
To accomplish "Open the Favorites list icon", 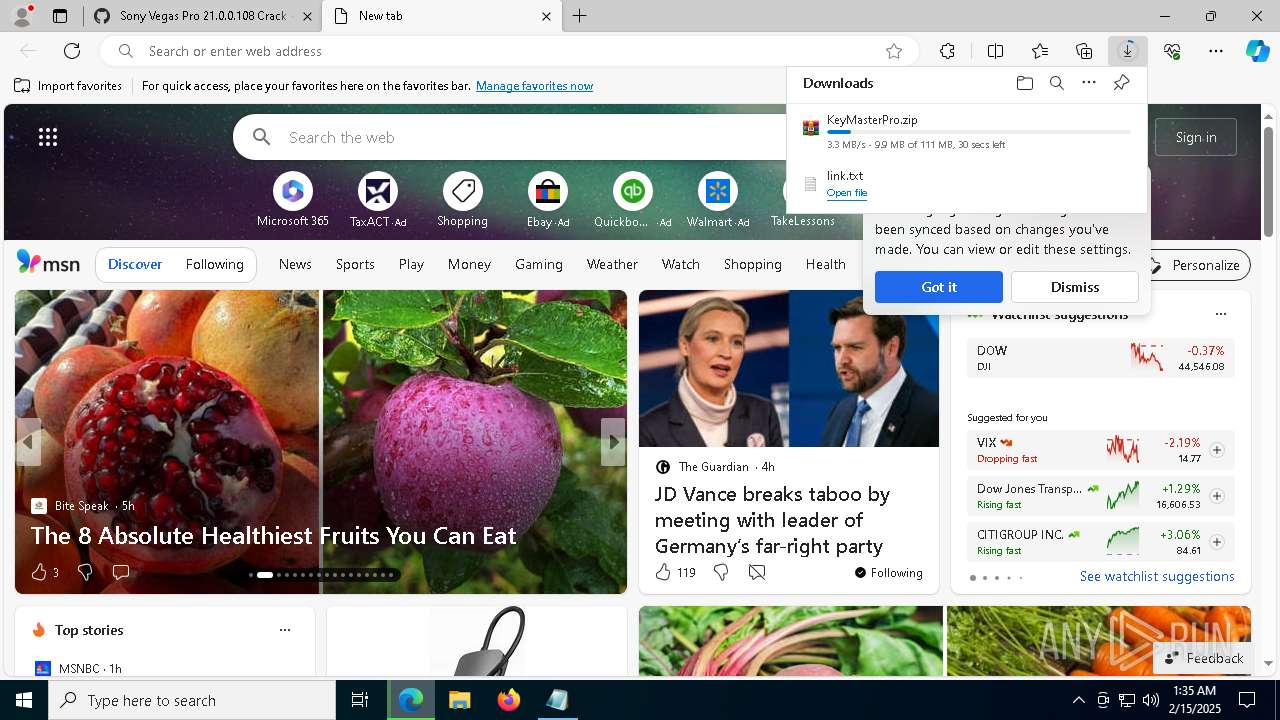I will [x=1040, y=51].
